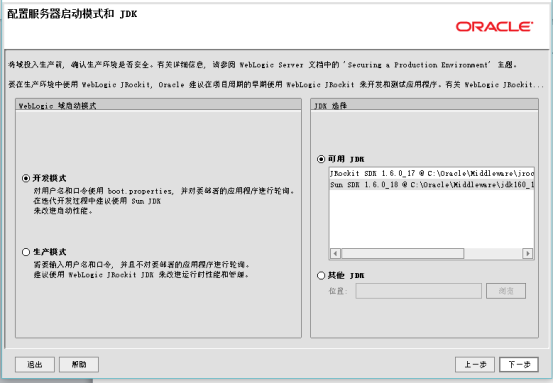The height and width of the screenshot is (383, 553).
Task: Proceed with the 下一步 button
Action: 519,364
